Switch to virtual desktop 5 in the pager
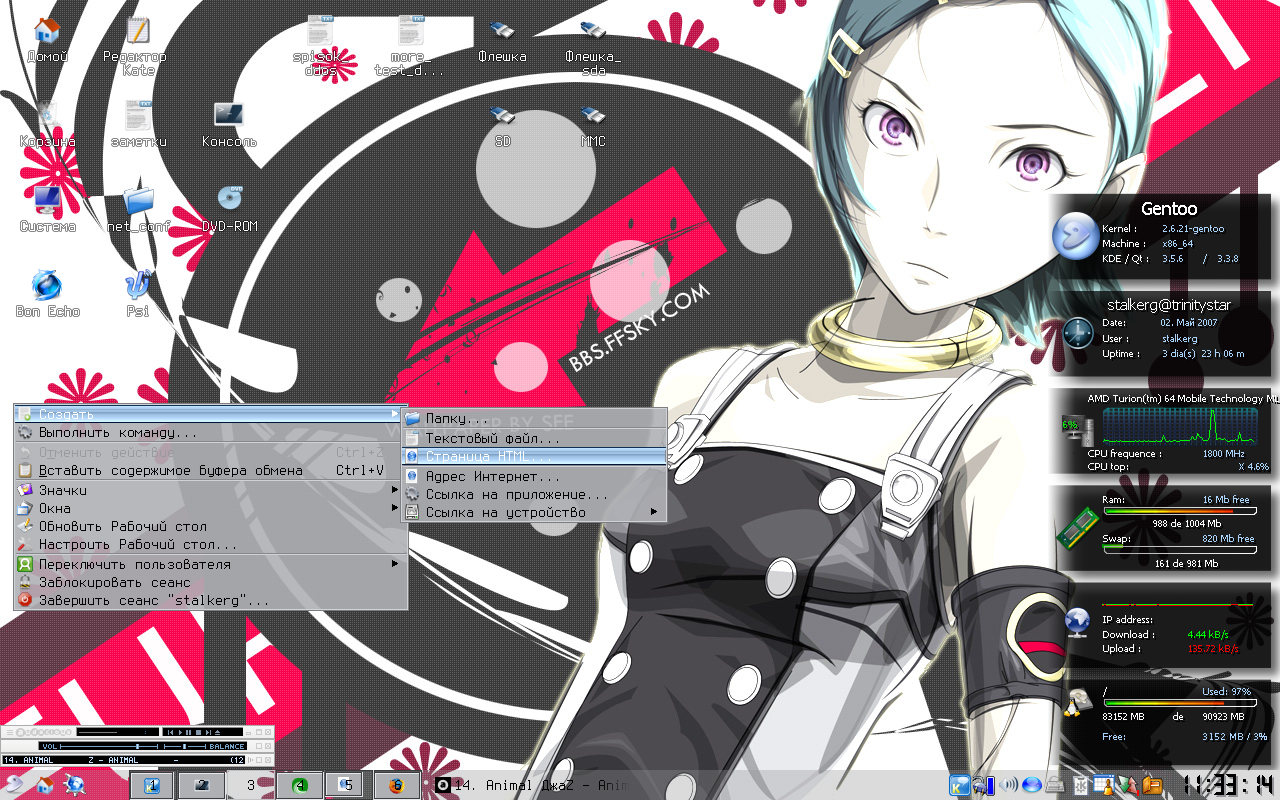 coord(347,785)
